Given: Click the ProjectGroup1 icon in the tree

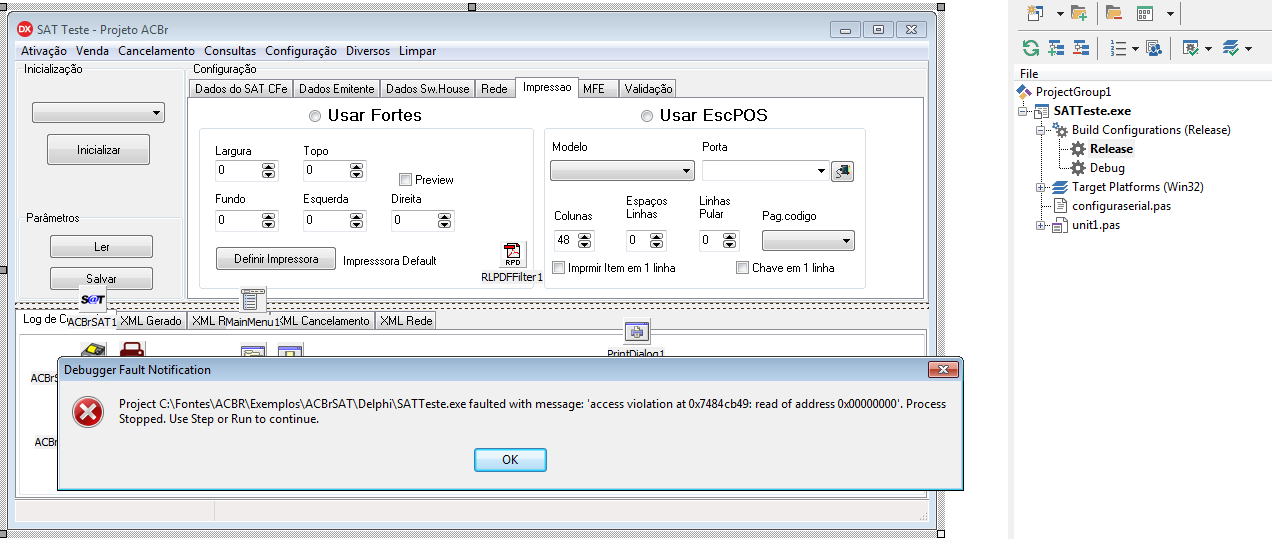Looking at the screenshot, I should click(x=1024, y=92).
